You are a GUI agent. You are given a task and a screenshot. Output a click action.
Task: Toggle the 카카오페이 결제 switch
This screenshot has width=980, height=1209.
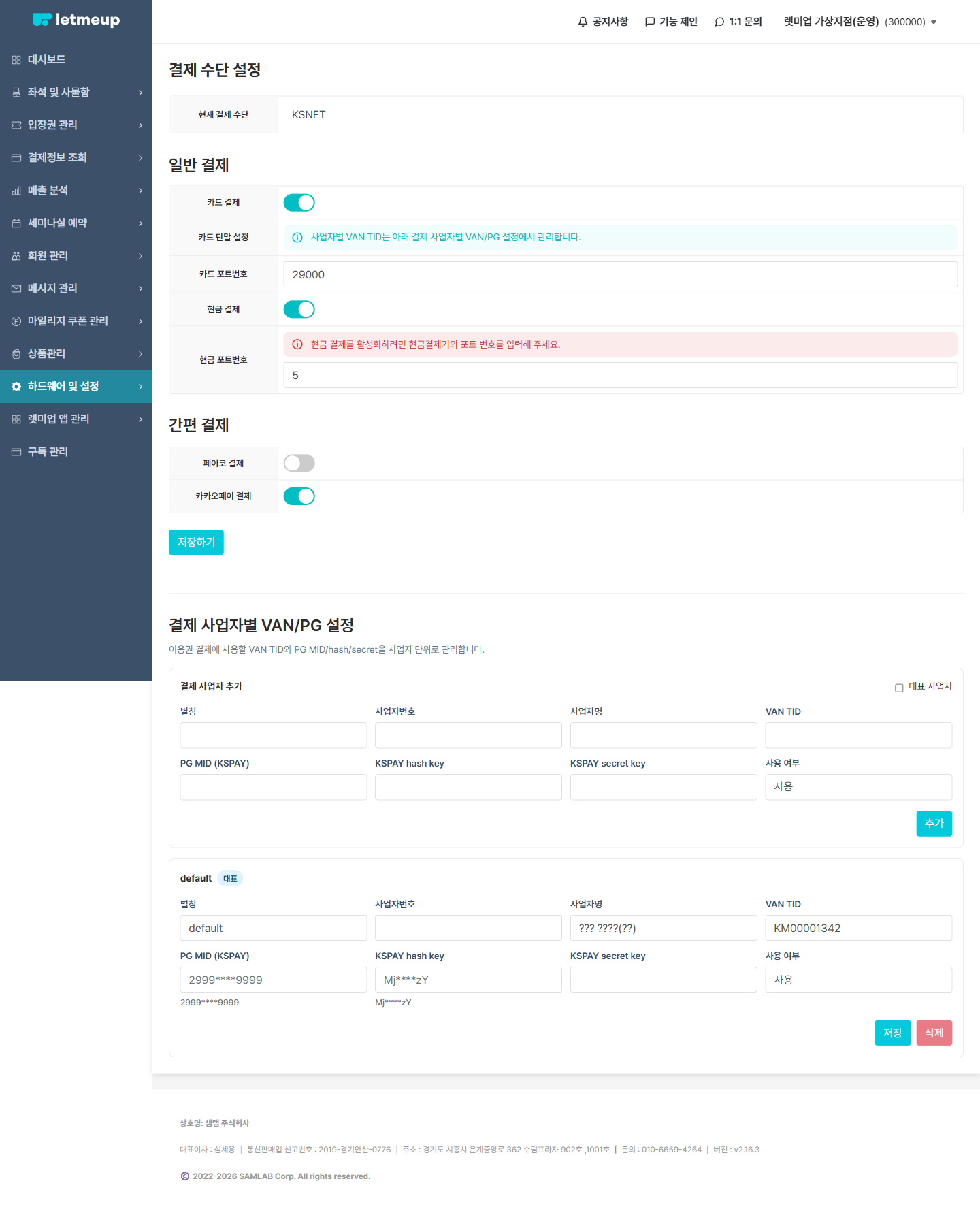click(299, 496)
